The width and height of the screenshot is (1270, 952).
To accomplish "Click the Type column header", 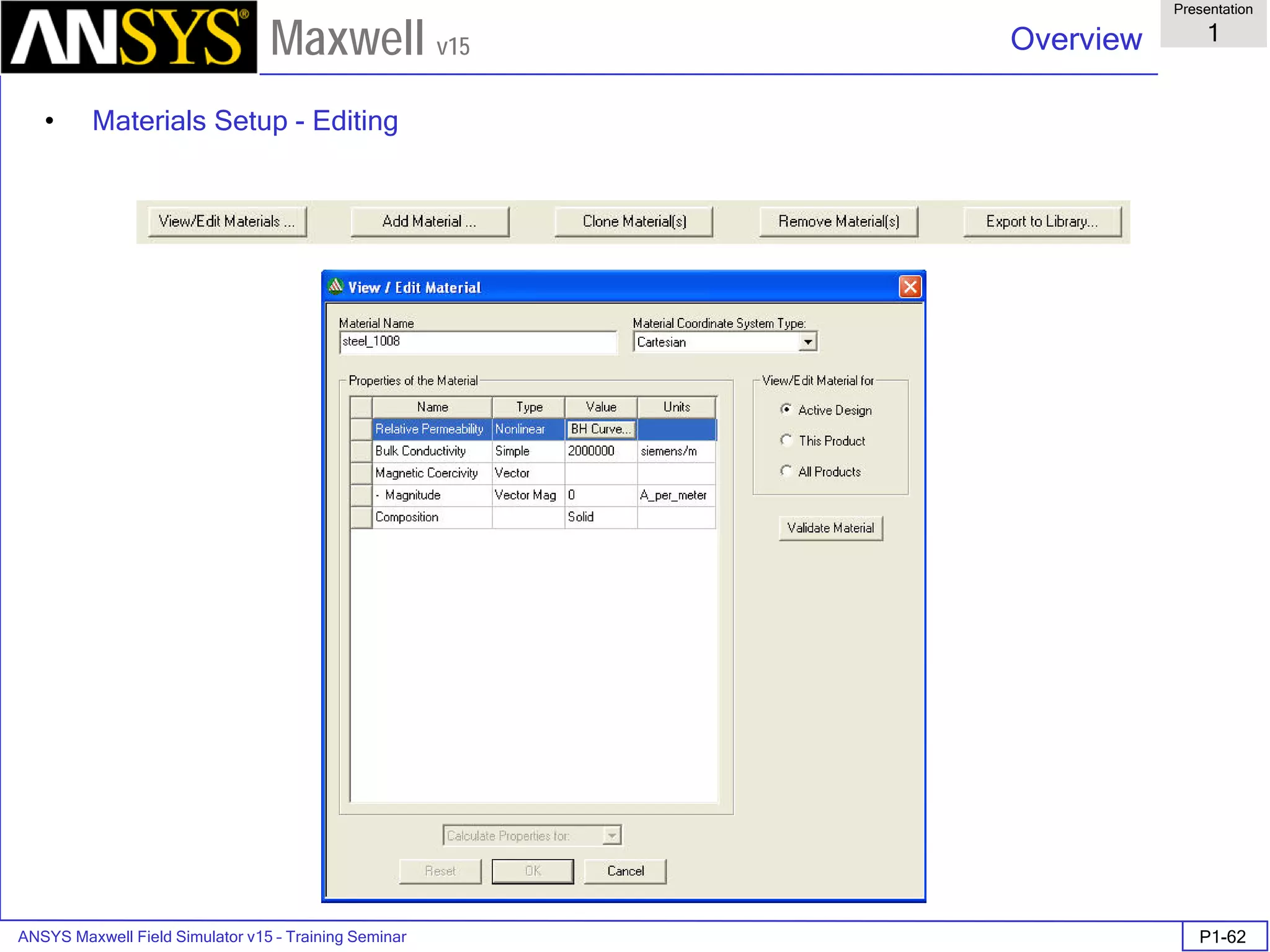I will point(528,407).
